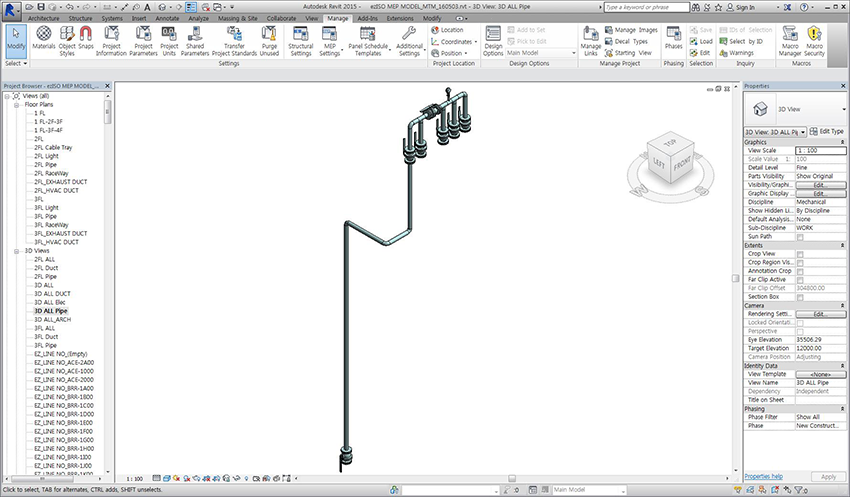Screen dimensions: 850x497
Task: Open the Properties help link
Action: pos(764,476)
